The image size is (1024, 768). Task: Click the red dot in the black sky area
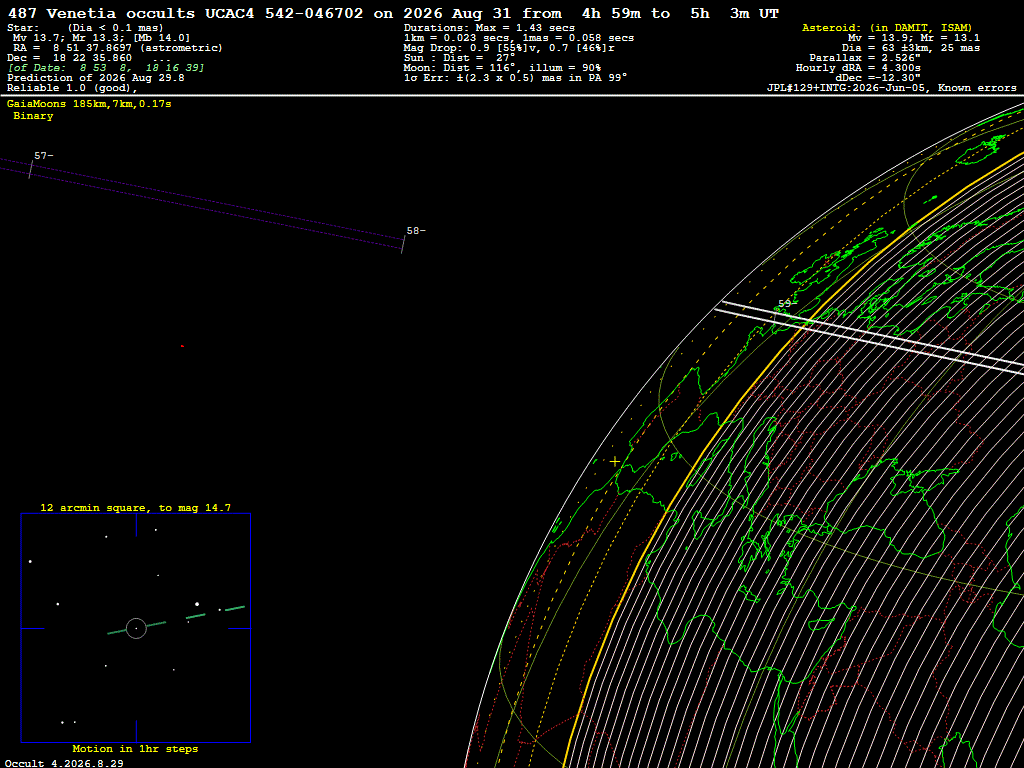coord(182,346)
